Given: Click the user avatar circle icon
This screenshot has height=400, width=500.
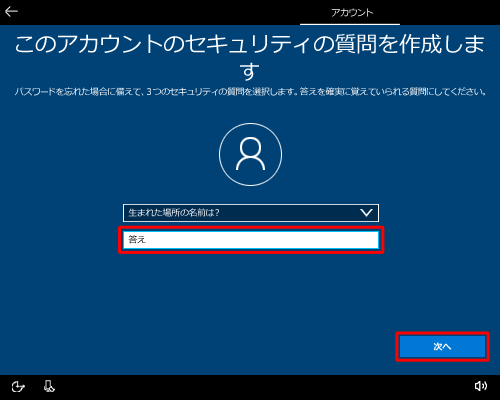Looking at the screenshot, I should click(x=250, y=154).
